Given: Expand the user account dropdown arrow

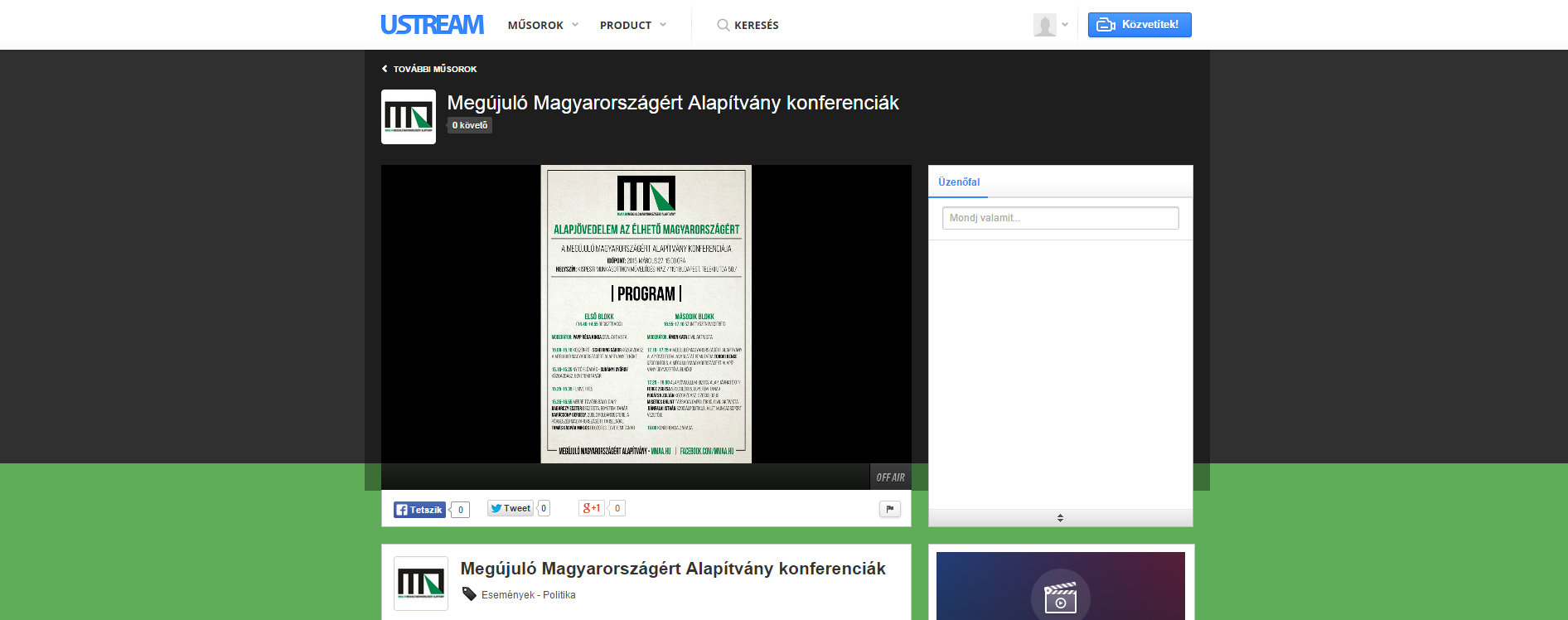Looking at the screenshot, I should 1065,25.
